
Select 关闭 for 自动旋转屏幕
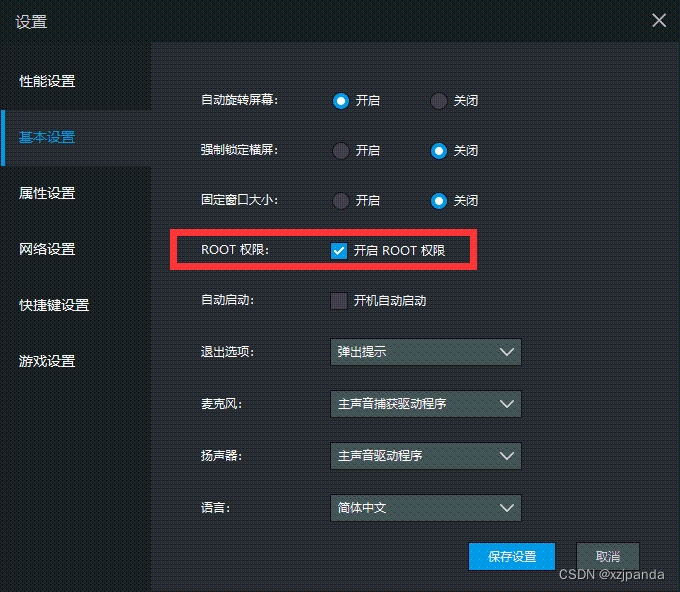(x=438, y=101)
